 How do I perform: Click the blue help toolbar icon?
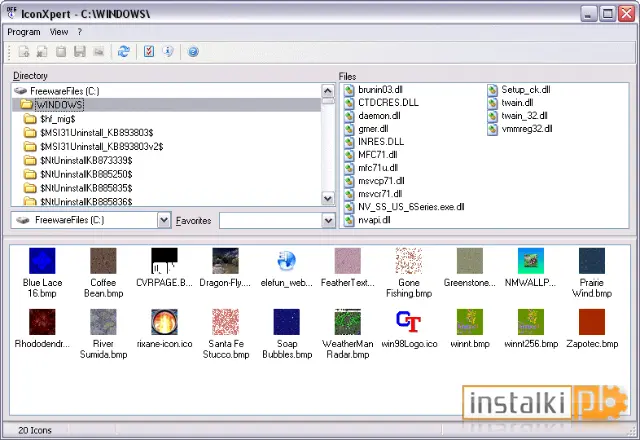193,51
